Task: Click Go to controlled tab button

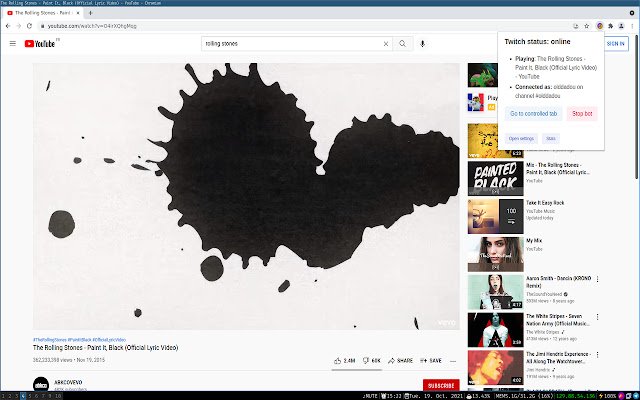Action: [x=533, y=113]
